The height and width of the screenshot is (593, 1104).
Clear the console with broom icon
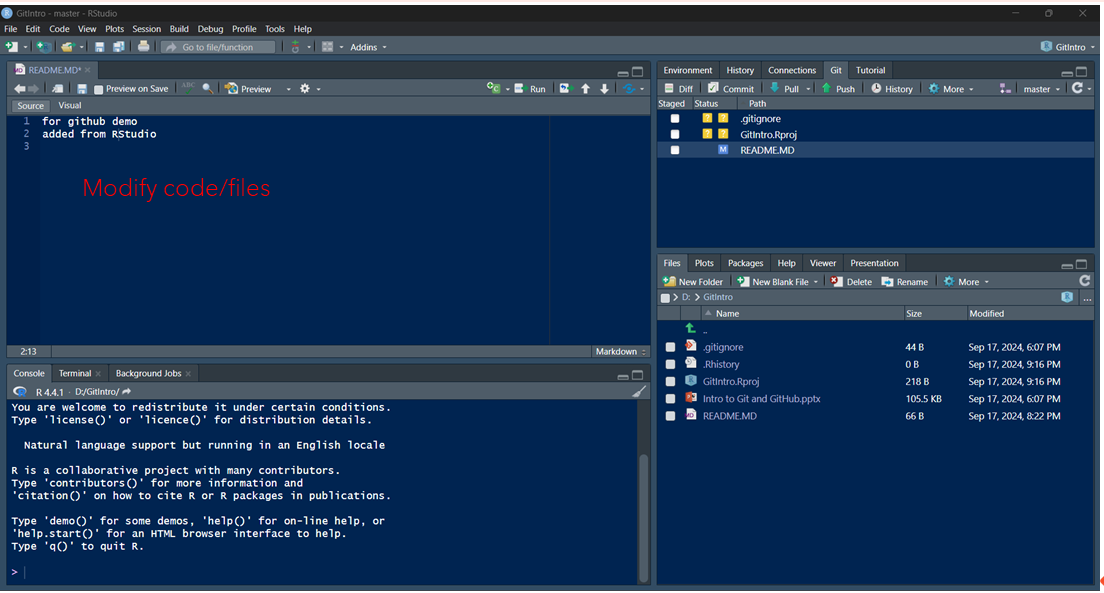639,392
